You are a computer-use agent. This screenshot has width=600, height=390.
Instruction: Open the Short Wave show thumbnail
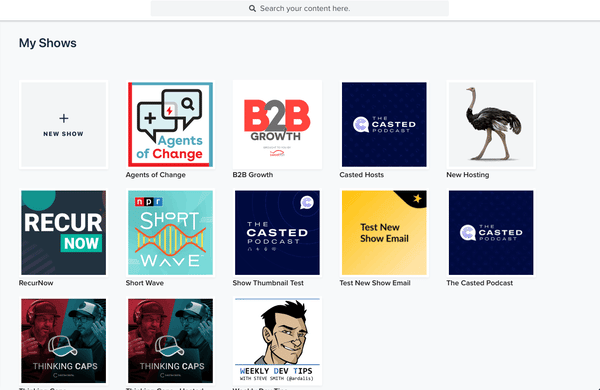pyautogui.click(x=170, y=233)
